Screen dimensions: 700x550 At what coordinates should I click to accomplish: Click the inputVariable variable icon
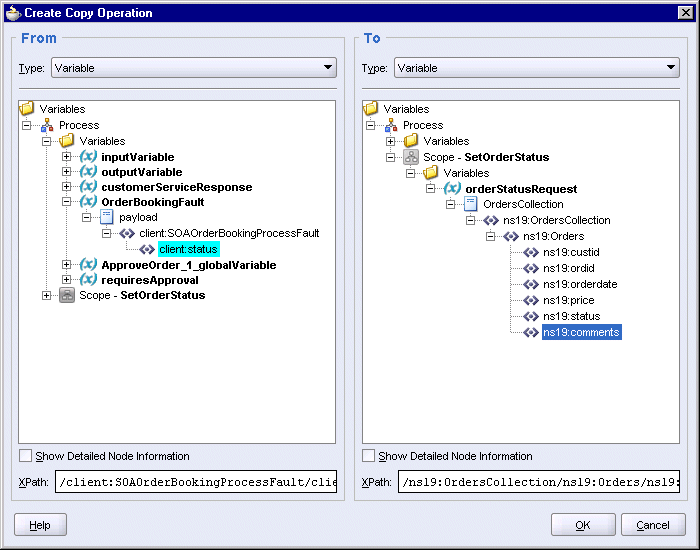tap(88, 157)
